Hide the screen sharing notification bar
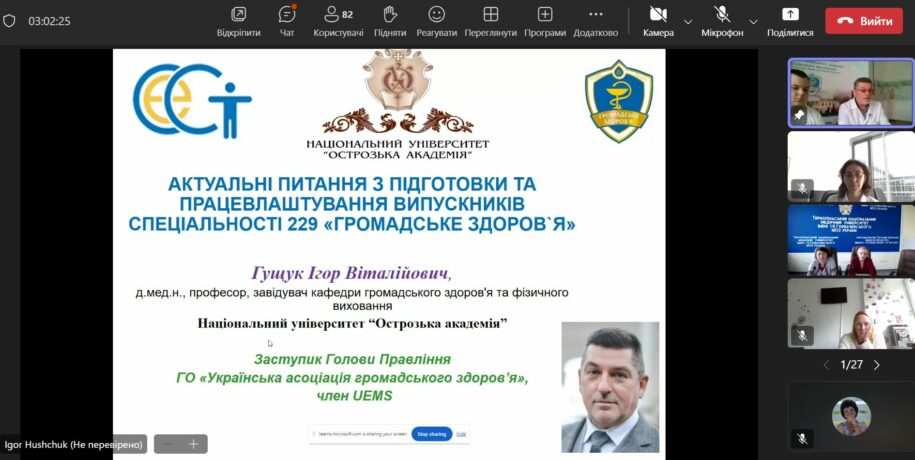 462,434
